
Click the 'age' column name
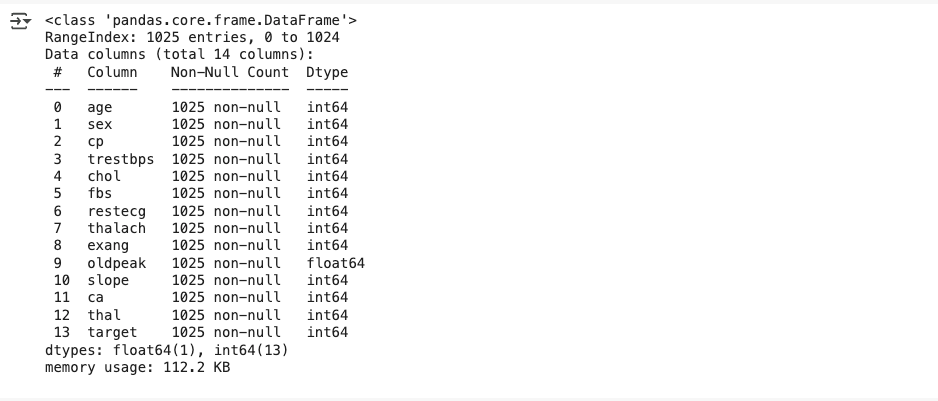tap(100, 107)
